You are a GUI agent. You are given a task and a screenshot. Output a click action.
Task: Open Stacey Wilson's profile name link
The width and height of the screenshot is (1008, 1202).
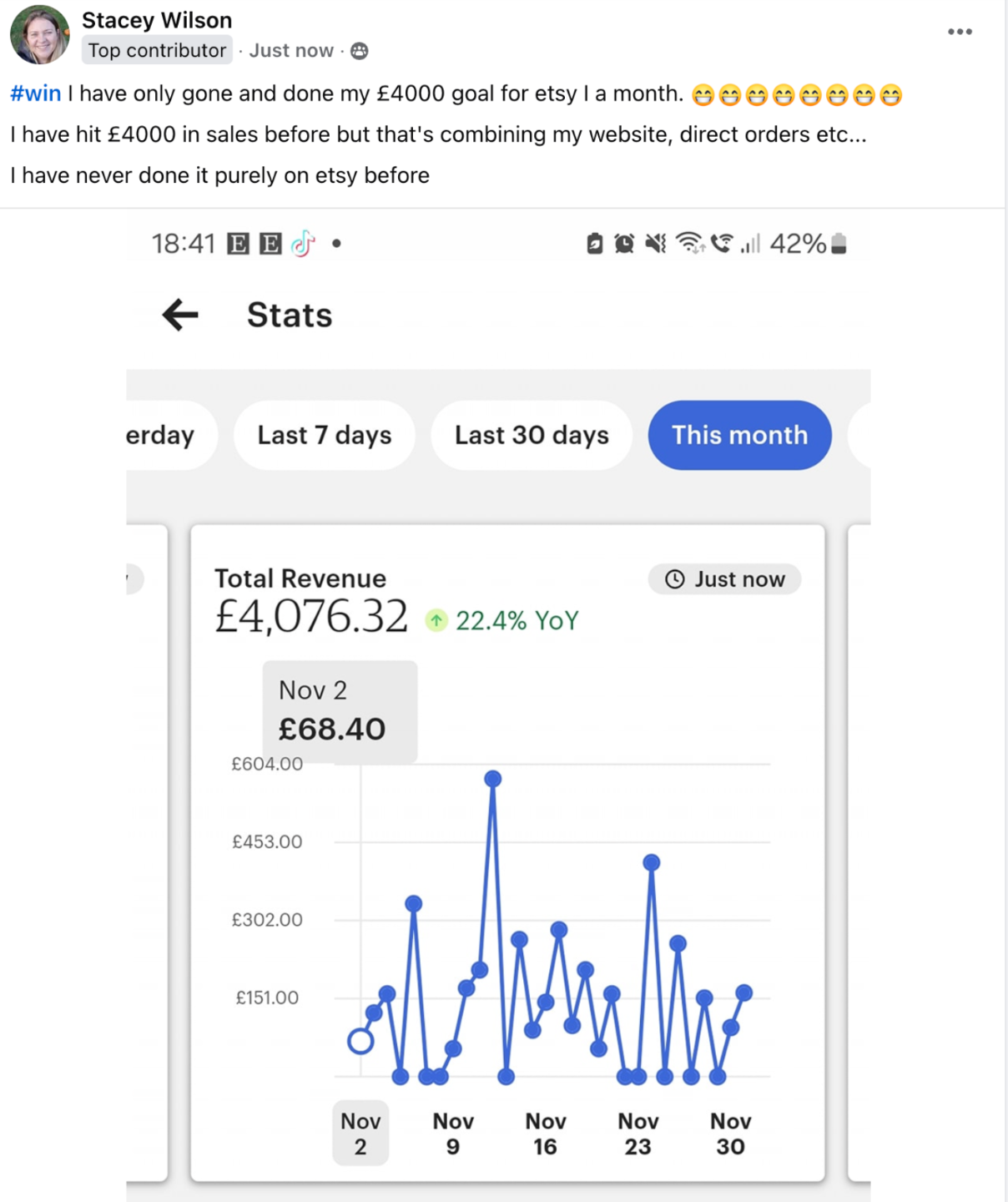[x=157, y=20]
